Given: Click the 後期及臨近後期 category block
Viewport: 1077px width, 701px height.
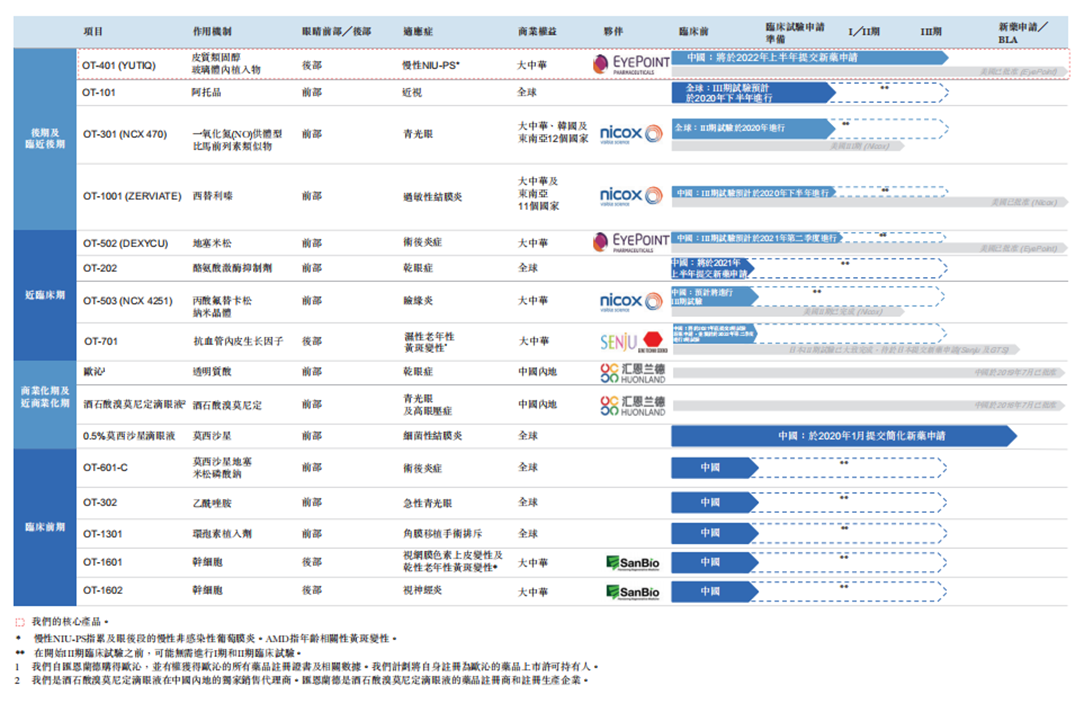Looking at the screenshot, I should point(45,139).
